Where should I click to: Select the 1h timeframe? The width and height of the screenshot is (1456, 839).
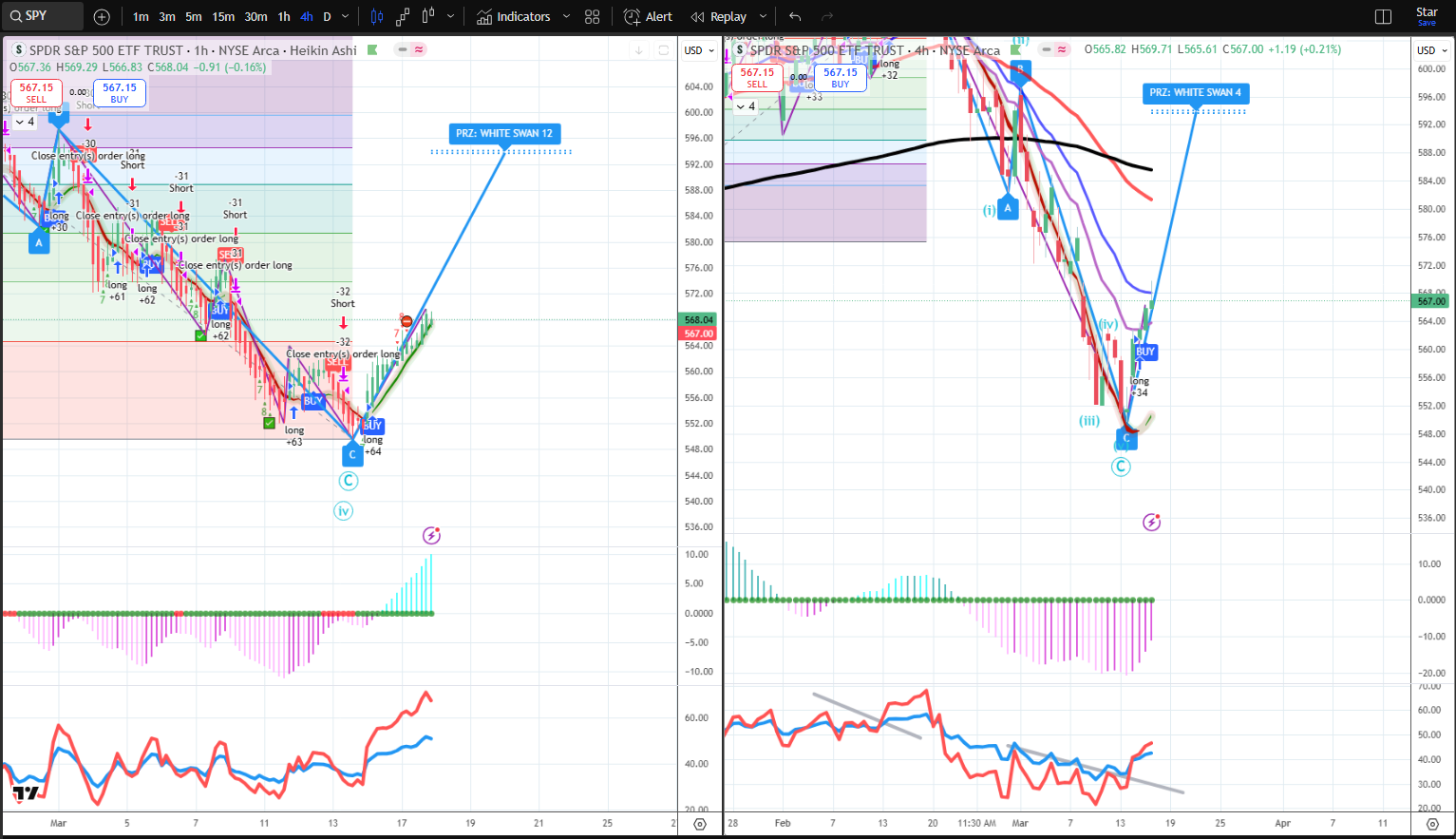pos(284,16)
